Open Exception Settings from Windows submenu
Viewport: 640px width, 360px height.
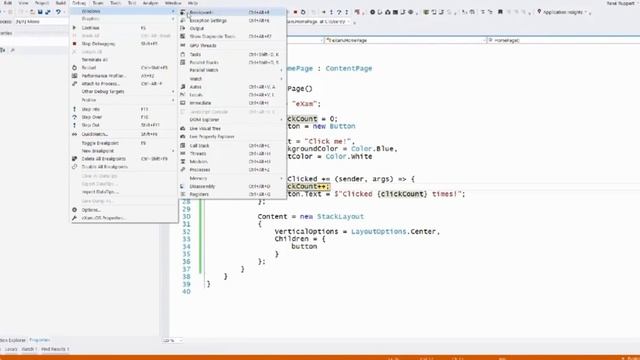(231, 20)
